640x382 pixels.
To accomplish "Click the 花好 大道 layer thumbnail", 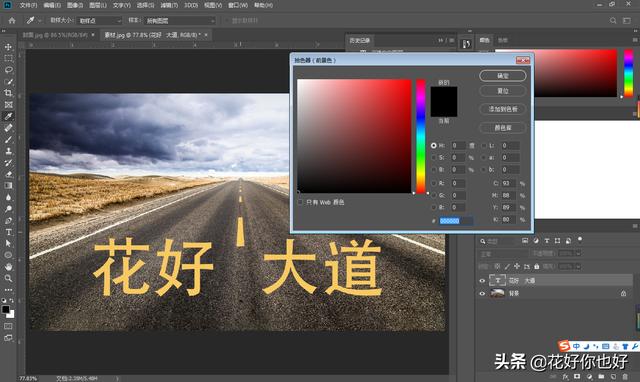I will click(x=497, y=280).
